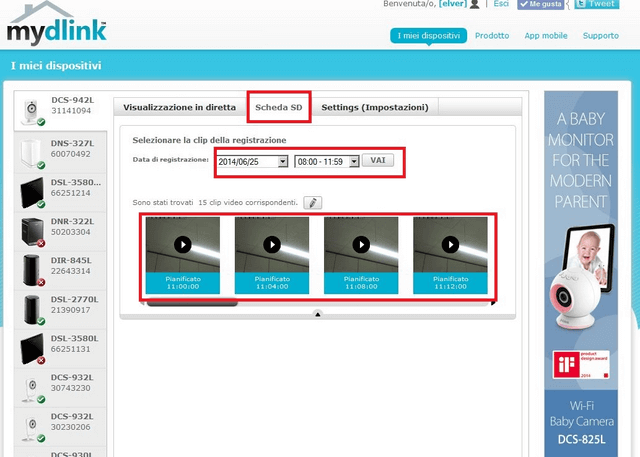Click the iF product design award badge
640x457 pixels.
tap(581, 364)
